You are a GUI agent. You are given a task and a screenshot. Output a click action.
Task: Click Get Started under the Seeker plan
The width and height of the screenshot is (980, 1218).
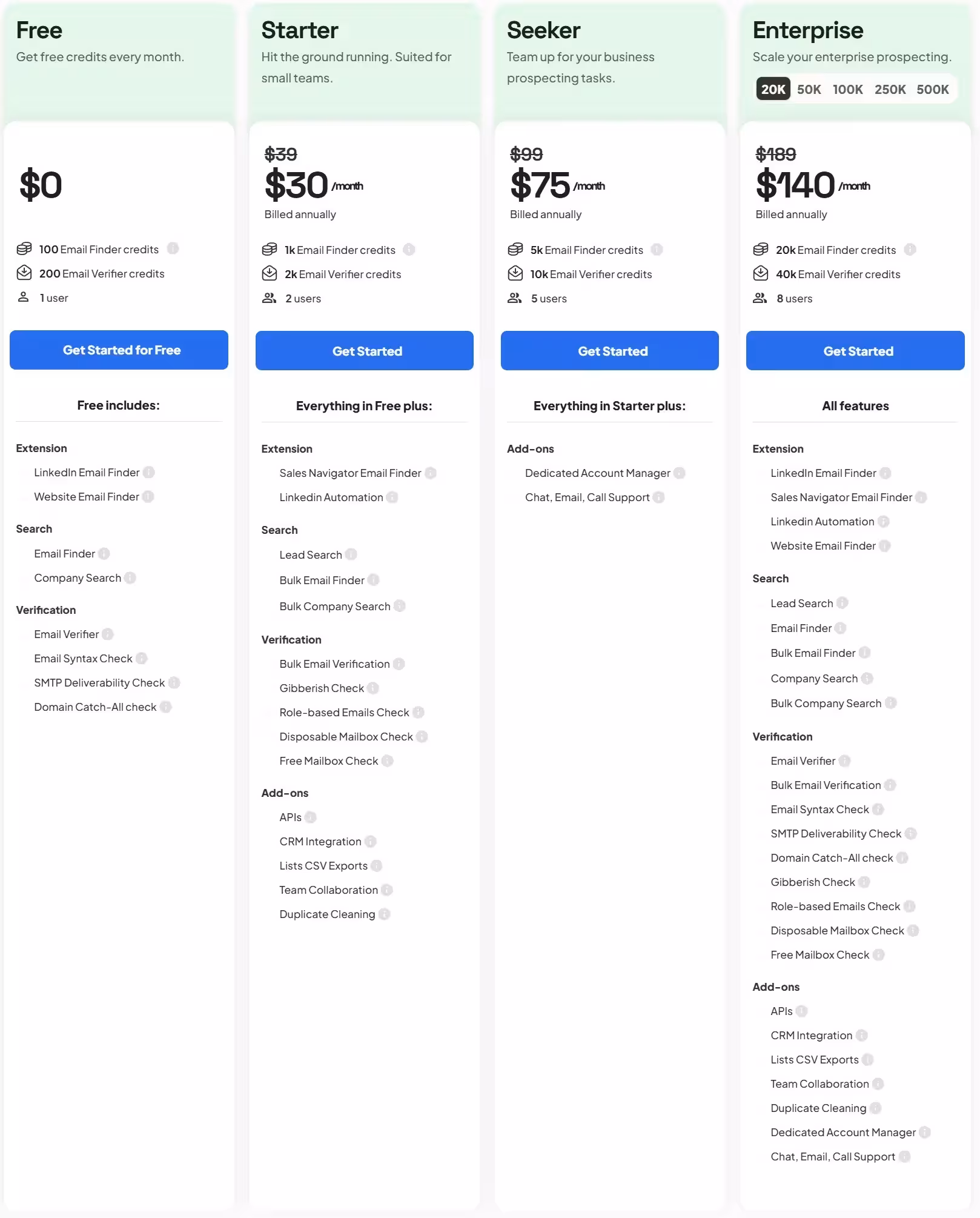pos(610,351)
